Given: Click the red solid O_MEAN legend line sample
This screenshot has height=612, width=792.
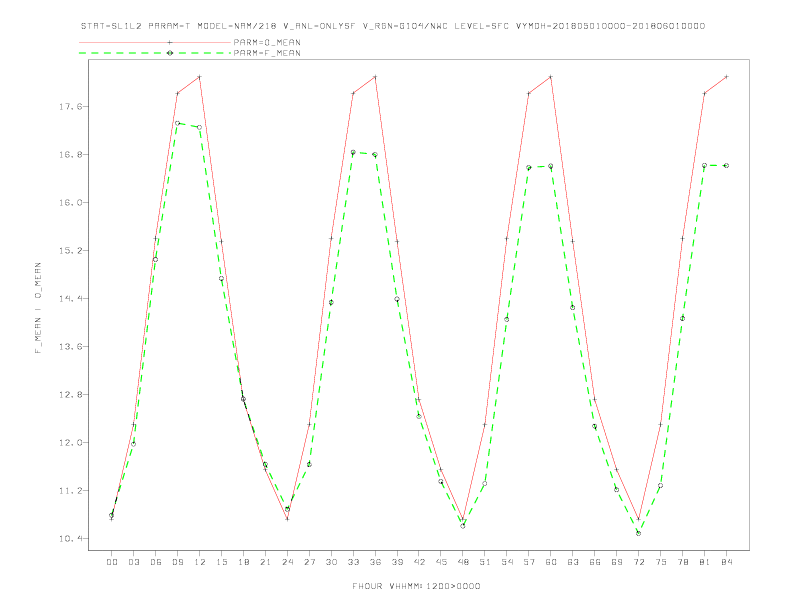Looking at the screenshot, I should point(155,42).
